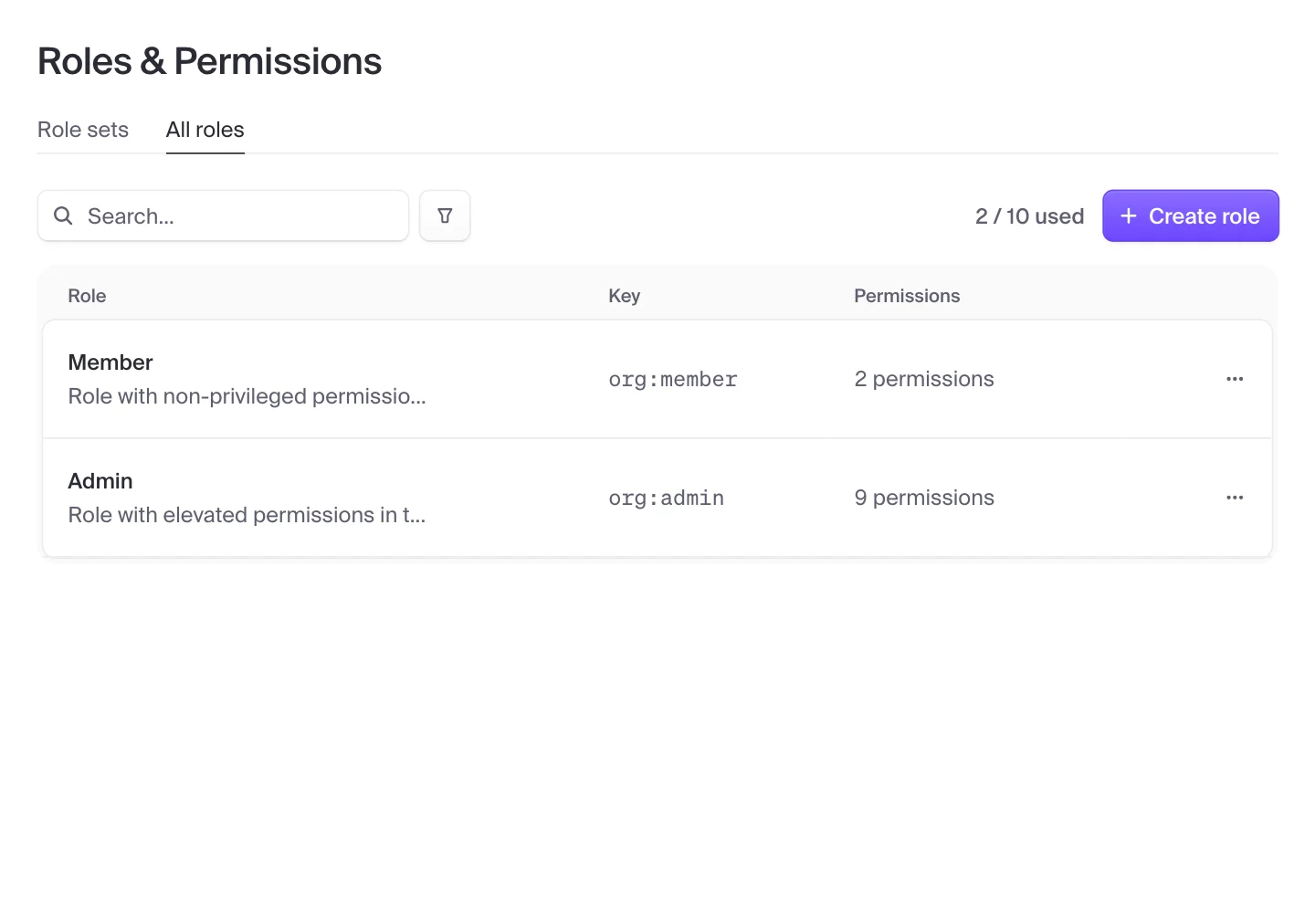Open the filter options icon
Image resolution: width=1315 pixels, height=924 pixels.
coord(445,215)
